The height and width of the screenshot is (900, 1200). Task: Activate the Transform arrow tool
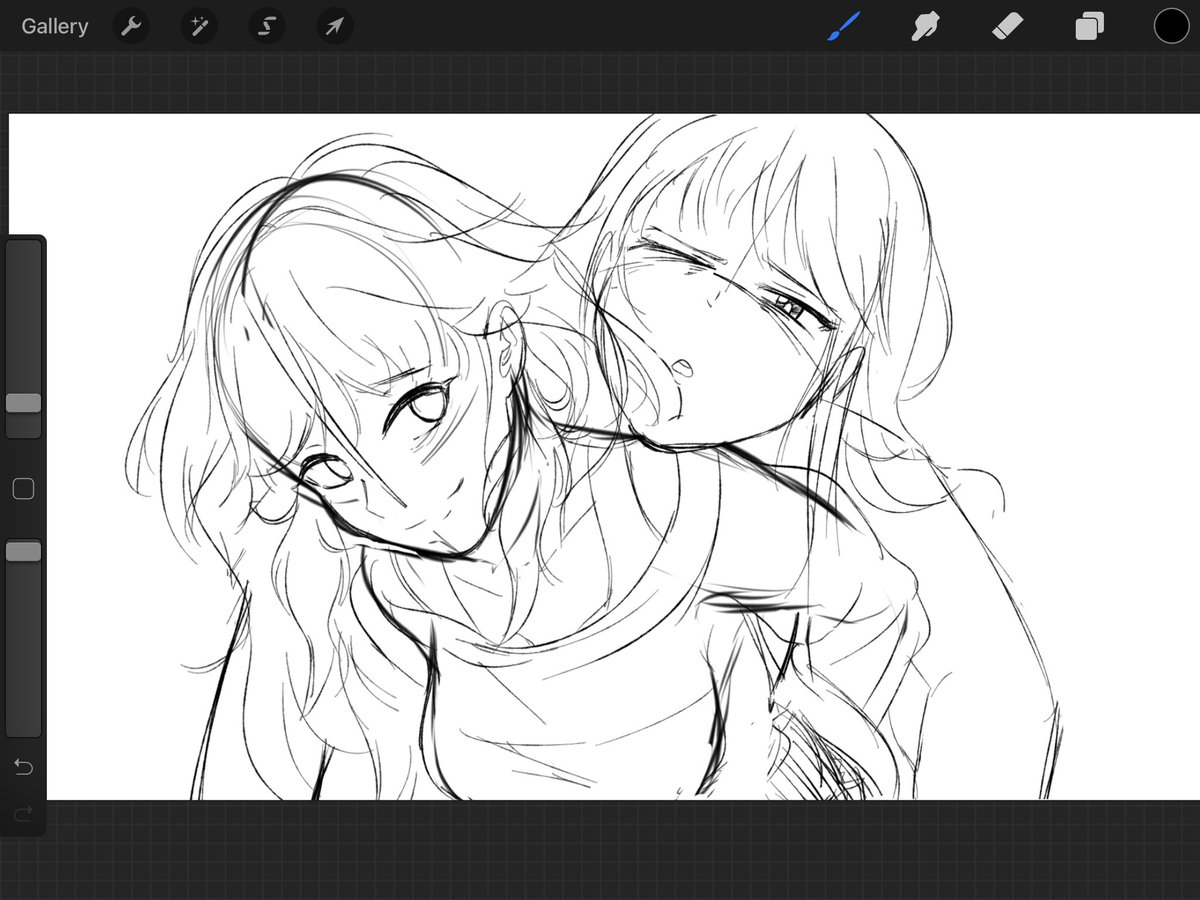(335, 27)
